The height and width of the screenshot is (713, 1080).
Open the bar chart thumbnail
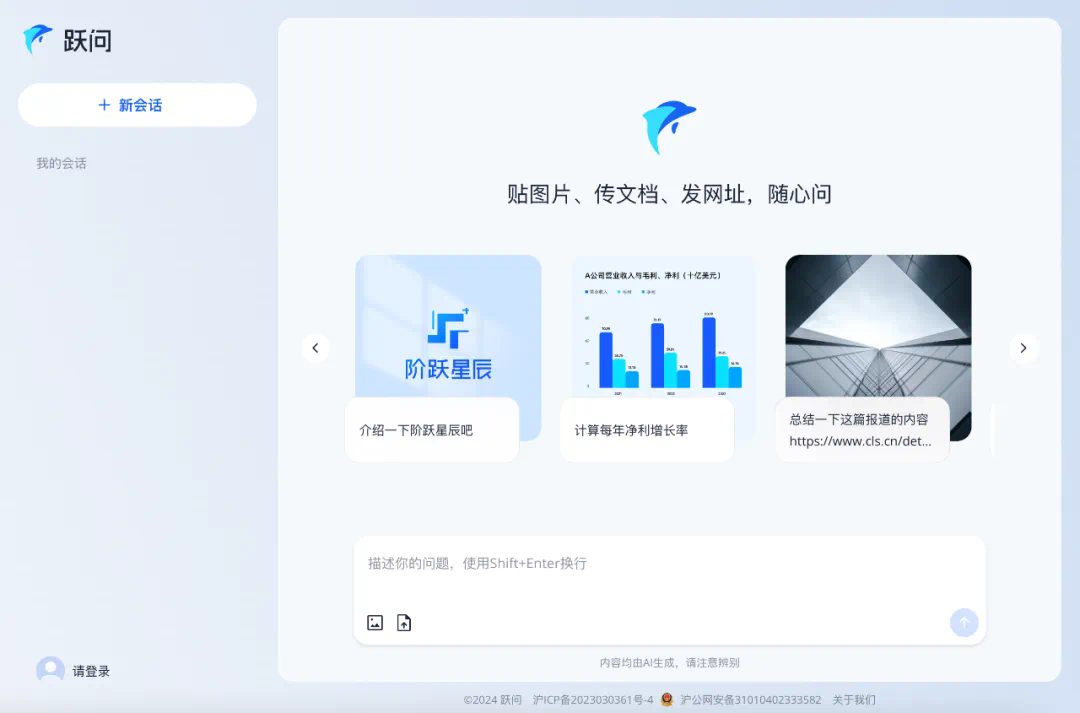tap(663, 327)
